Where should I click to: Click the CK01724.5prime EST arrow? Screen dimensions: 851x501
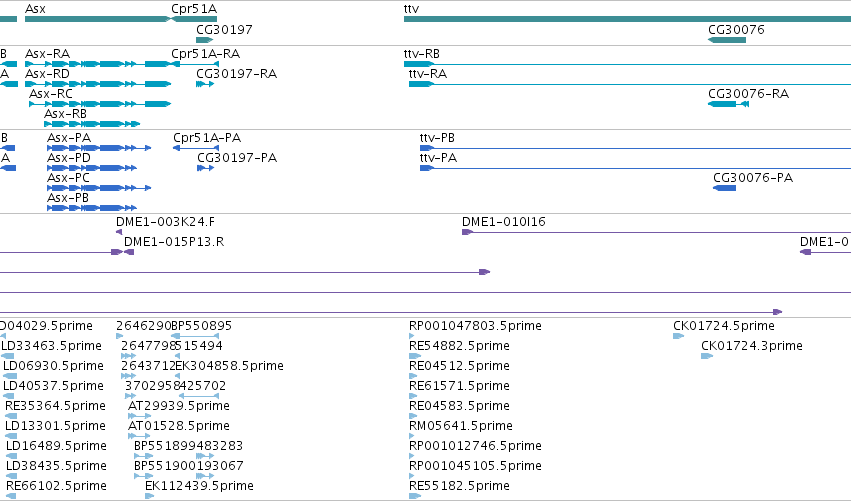tap(678, 336)
